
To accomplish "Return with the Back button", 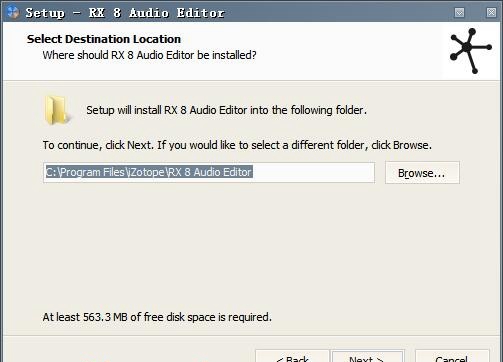I will (292, 356).
